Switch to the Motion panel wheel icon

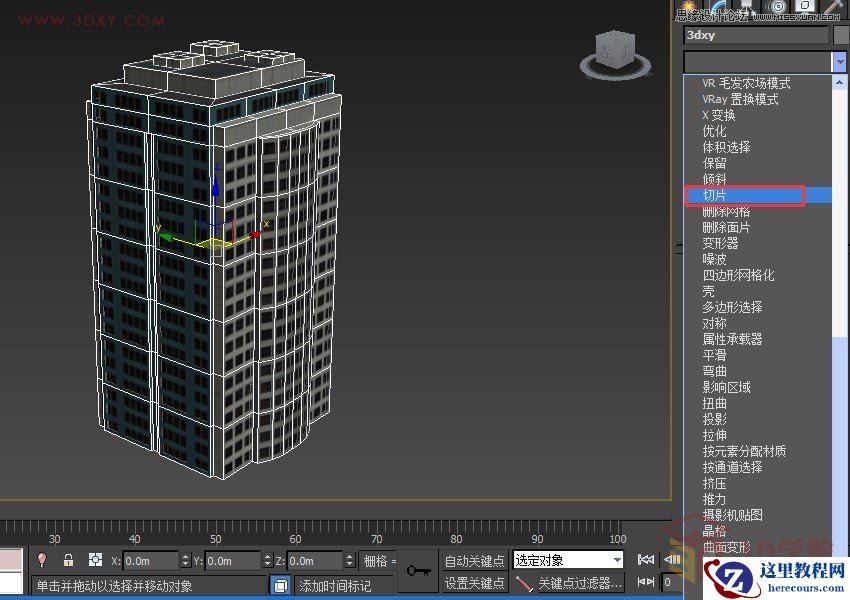tap(778, 6)
